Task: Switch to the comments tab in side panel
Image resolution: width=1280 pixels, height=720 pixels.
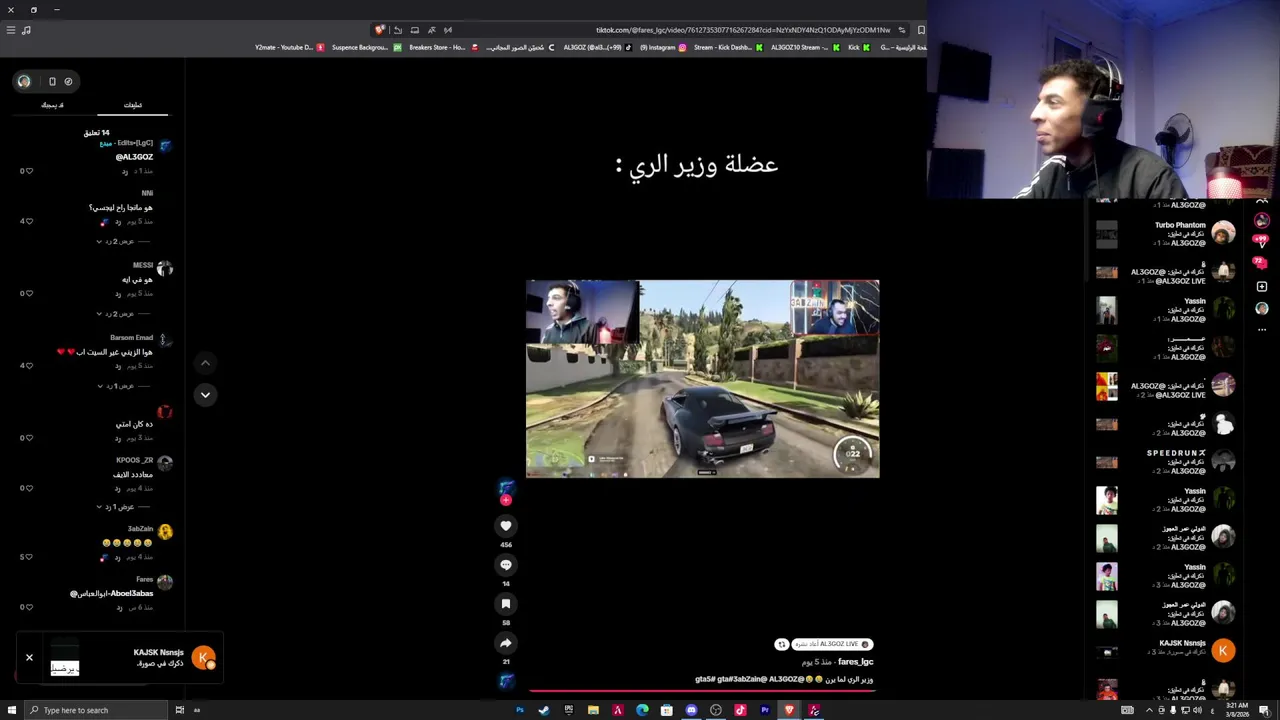Action: [133, 105]
